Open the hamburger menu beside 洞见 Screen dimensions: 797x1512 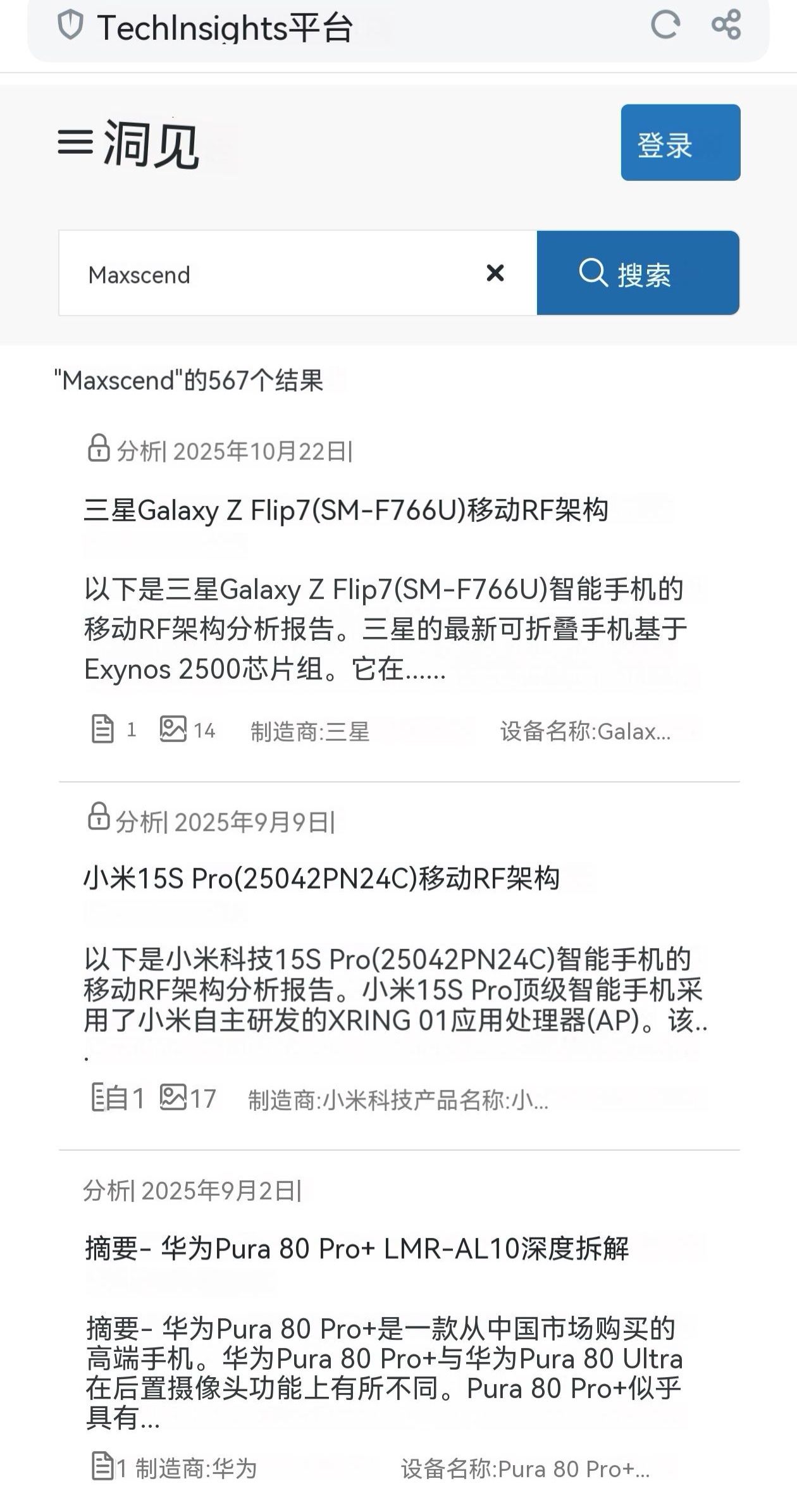coord(75,141)
